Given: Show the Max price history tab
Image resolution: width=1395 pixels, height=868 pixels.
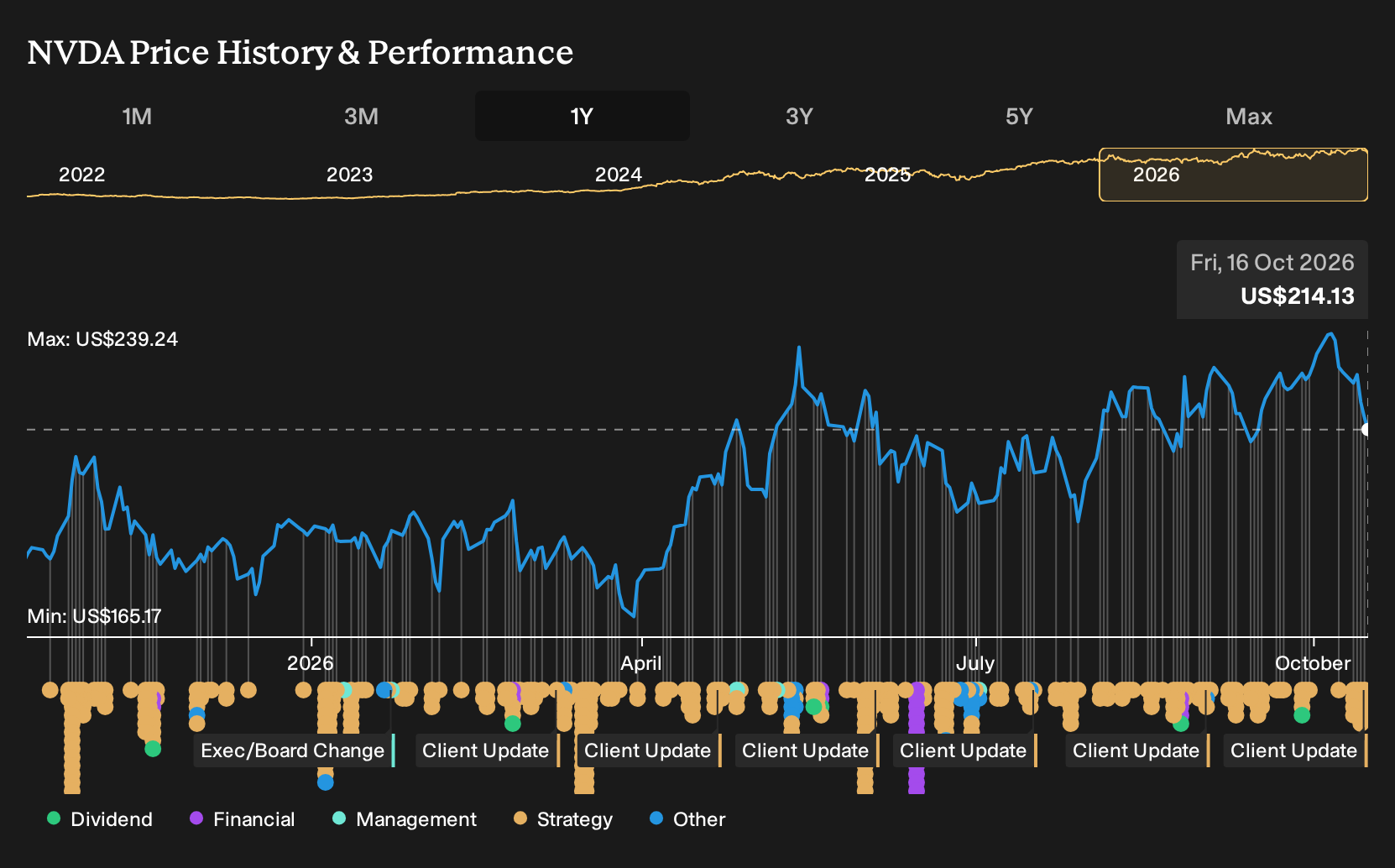Looking at the screenshot, I should point(1249,116).
